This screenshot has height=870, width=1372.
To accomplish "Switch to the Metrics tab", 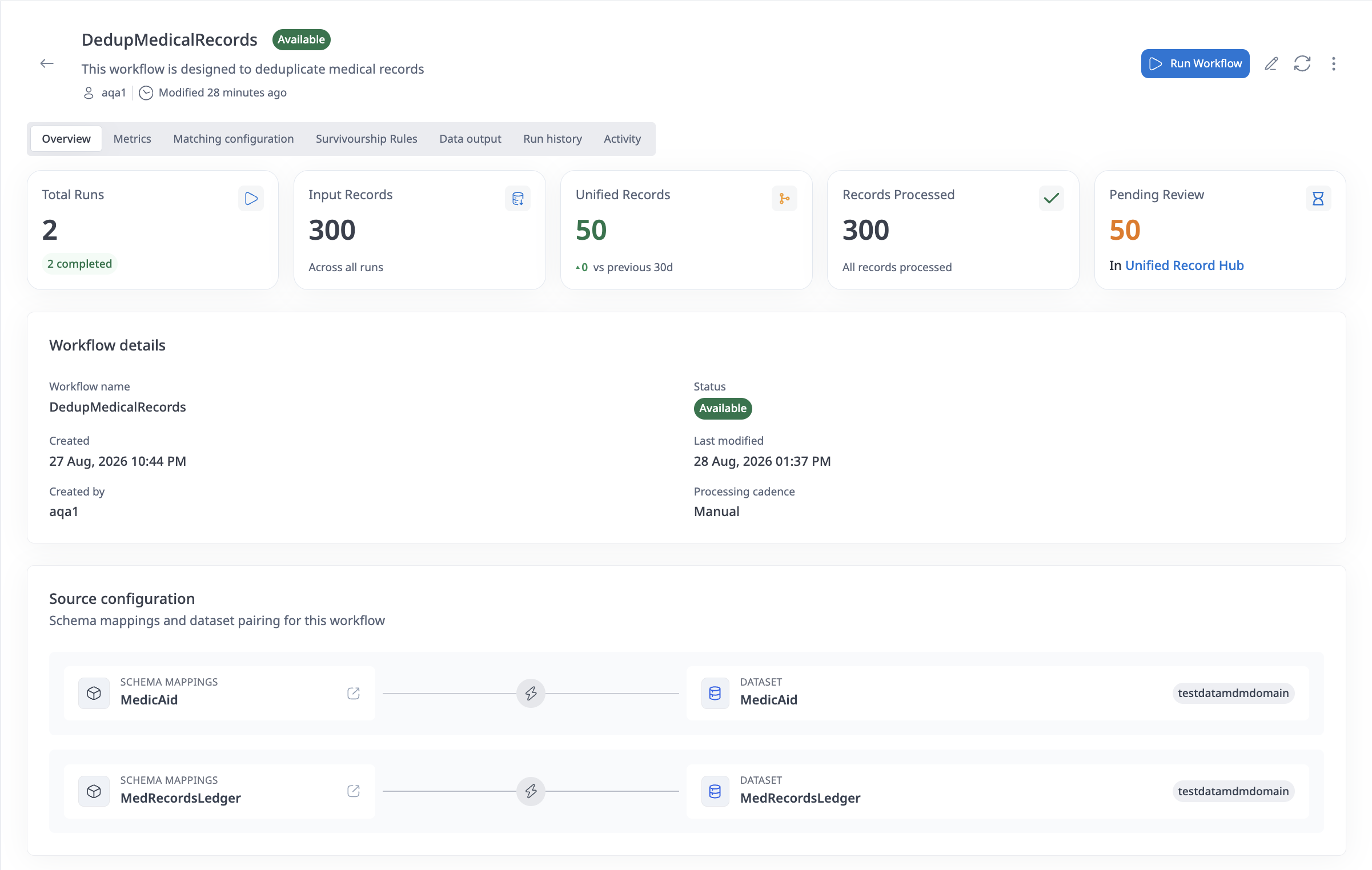I will click(132, 139).
